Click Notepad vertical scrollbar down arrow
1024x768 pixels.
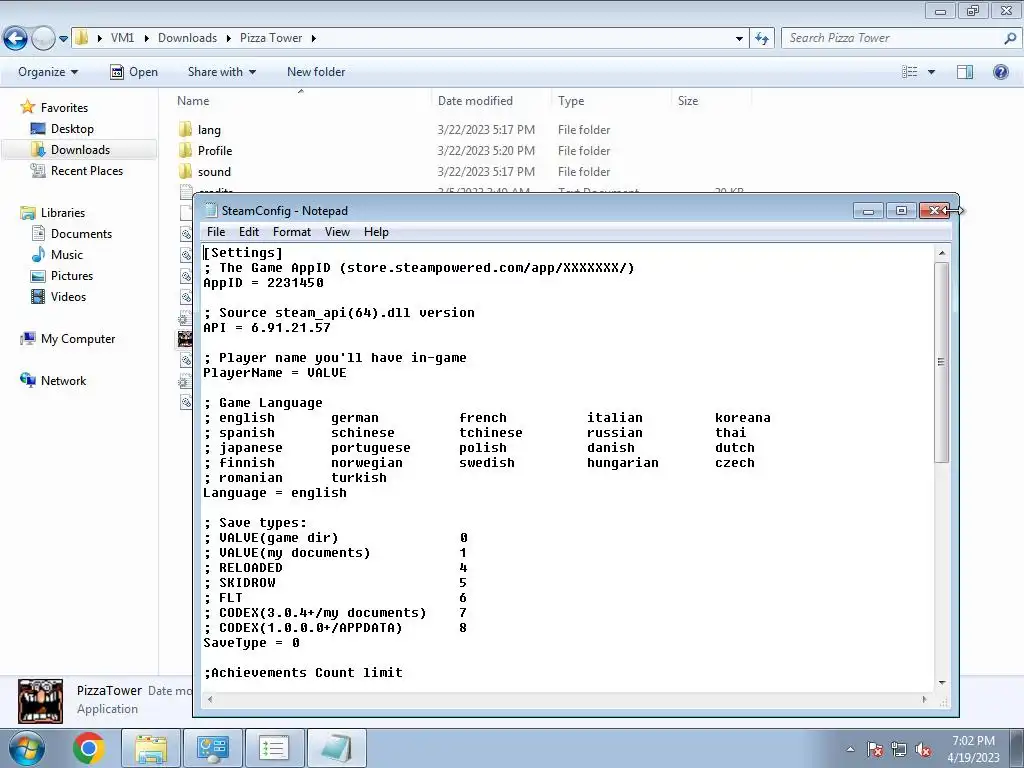click(942, 683)
